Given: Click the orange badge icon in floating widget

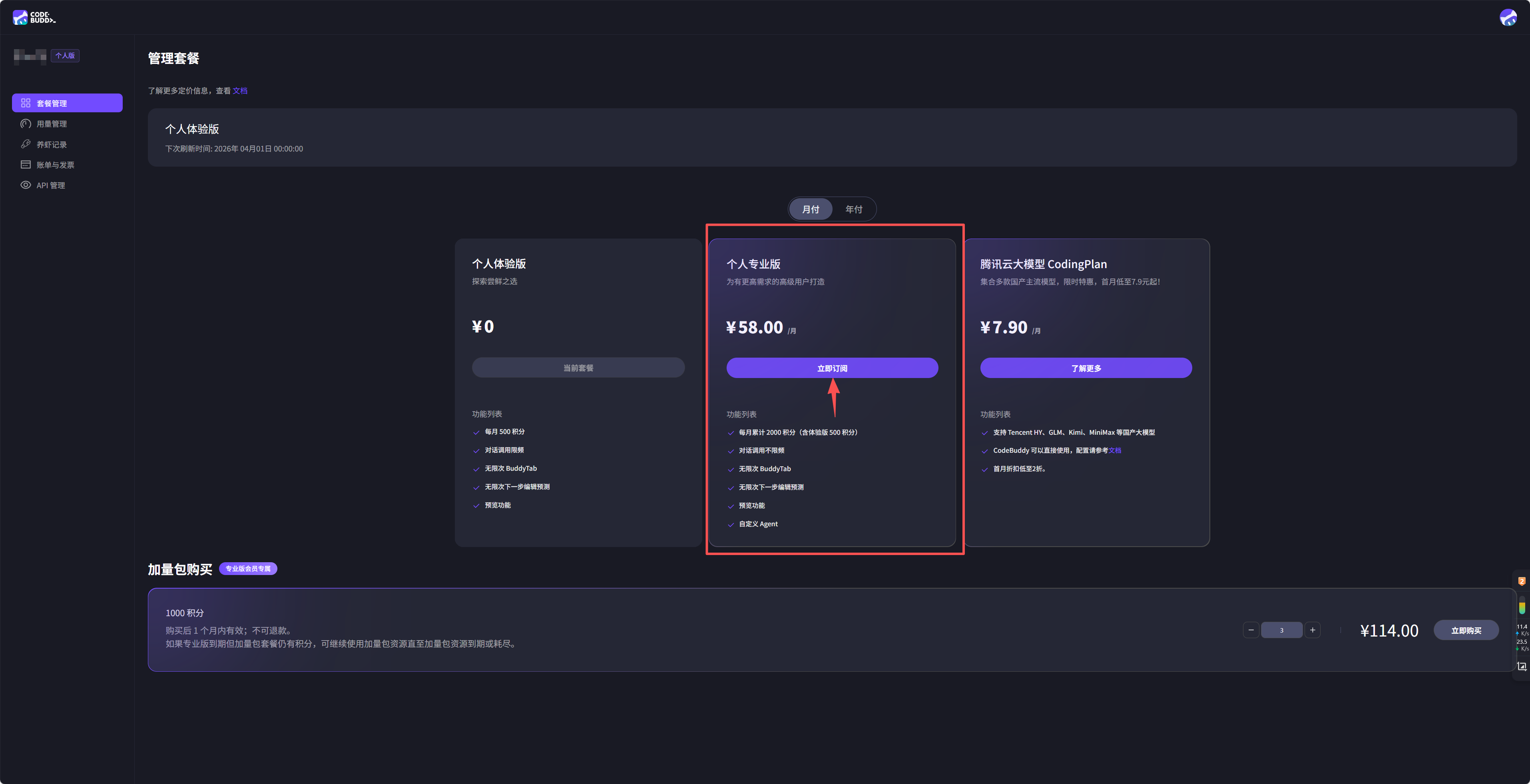Looking at the screenshot, I should [1522, 581].
